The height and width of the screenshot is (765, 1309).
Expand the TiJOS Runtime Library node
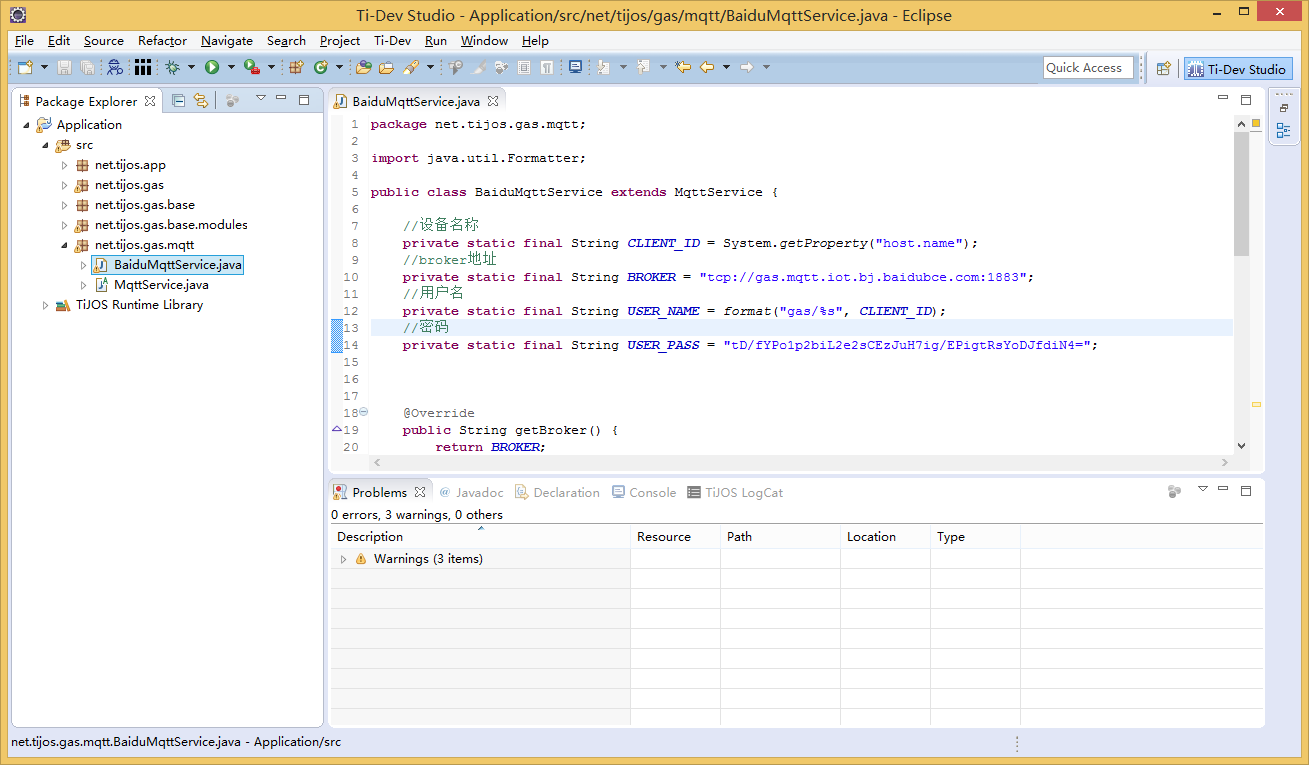pos(45,305)
